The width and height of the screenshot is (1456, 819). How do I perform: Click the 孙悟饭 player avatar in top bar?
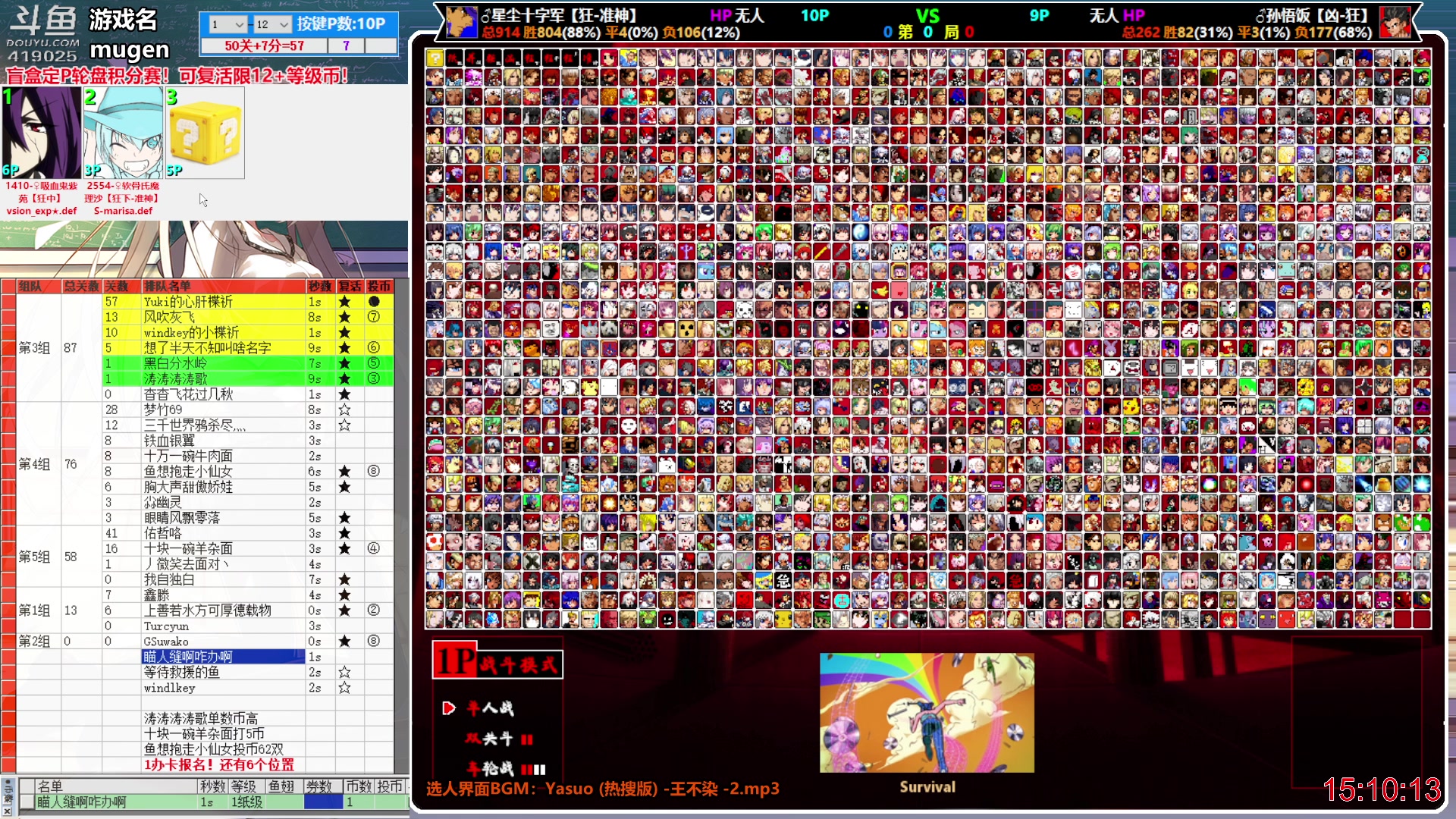point(1395,22)
